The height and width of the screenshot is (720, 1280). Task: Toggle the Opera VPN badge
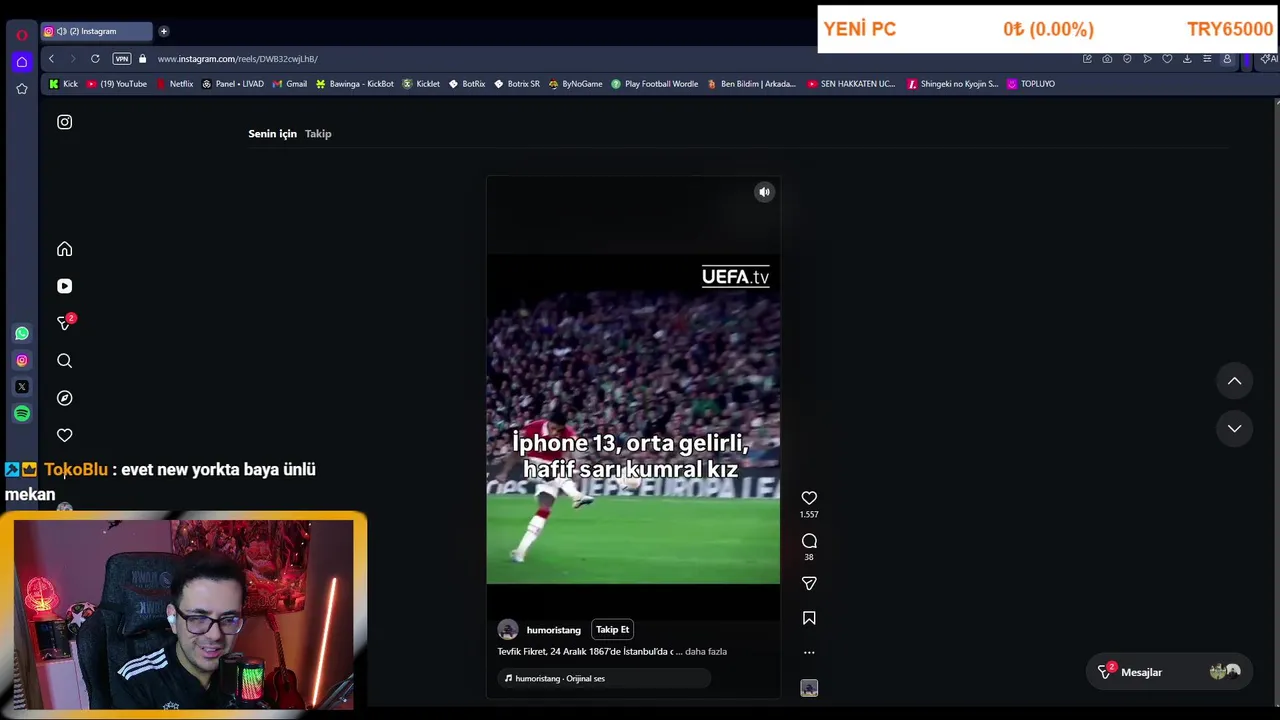click(122, 59)
